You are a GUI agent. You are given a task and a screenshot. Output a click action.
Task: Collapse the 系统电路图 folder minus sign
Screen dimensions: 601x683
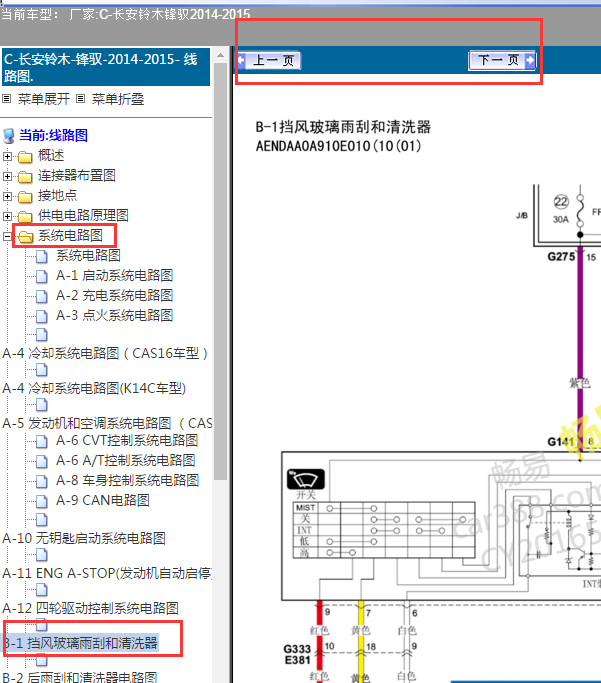[x=7, y=236]
